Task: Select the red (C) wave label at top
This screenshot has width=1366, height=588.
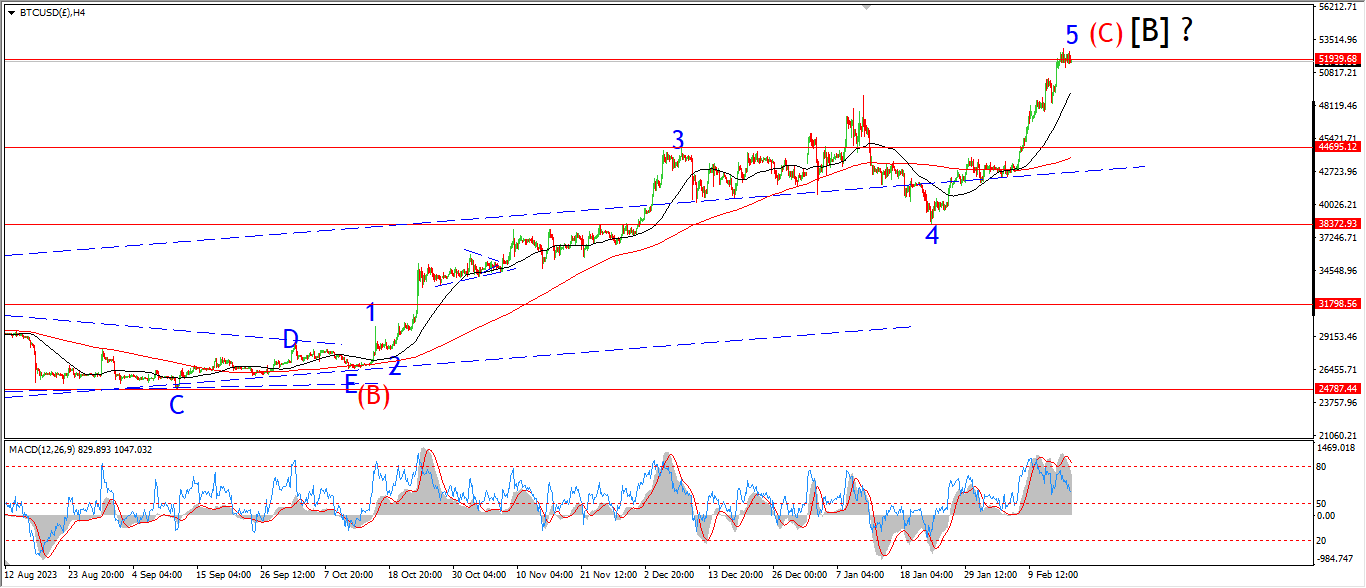Action: coord(1106,34)
